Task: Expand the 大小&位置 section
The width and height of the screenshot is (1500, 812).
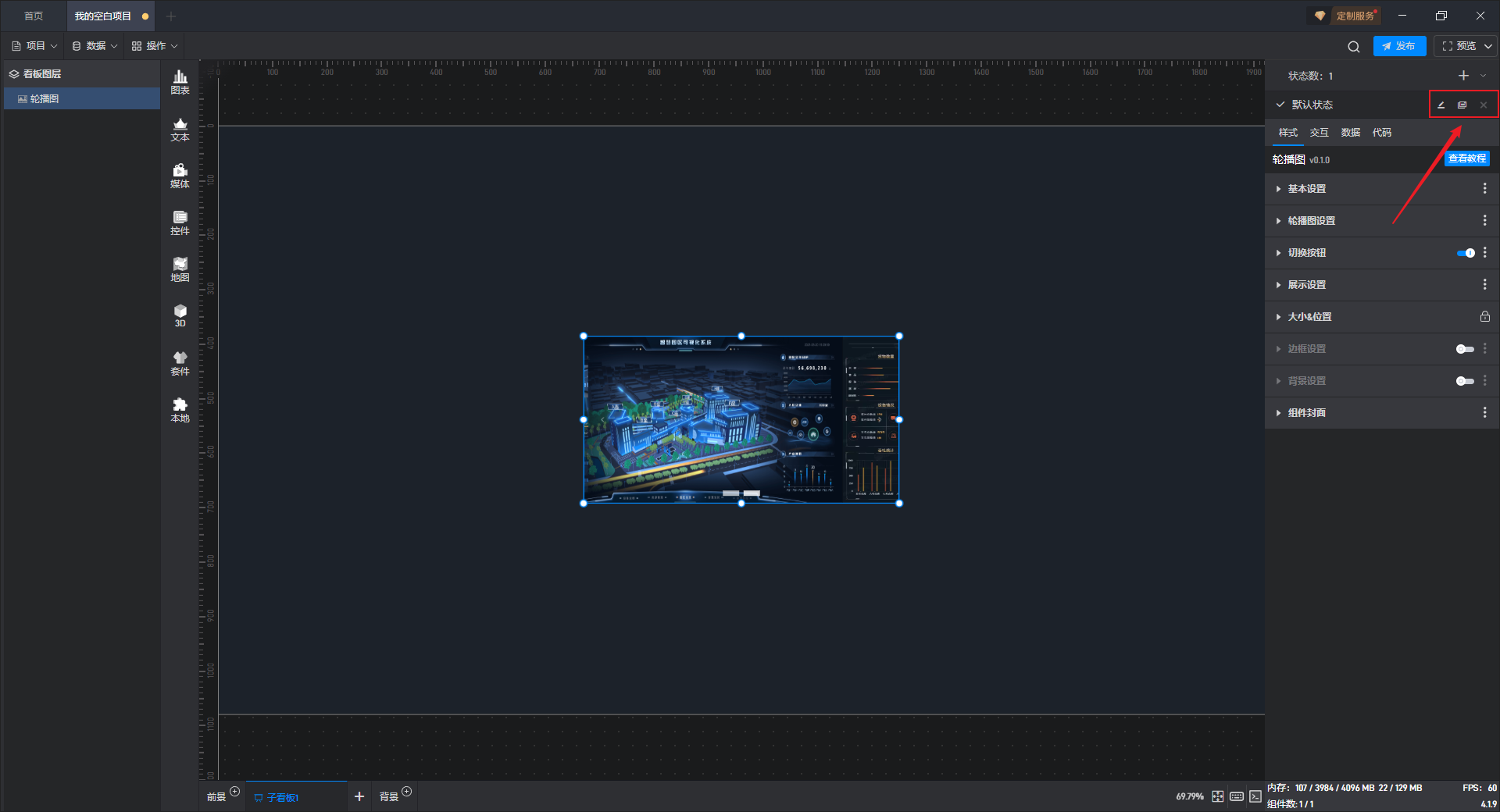Action: 1278,317
